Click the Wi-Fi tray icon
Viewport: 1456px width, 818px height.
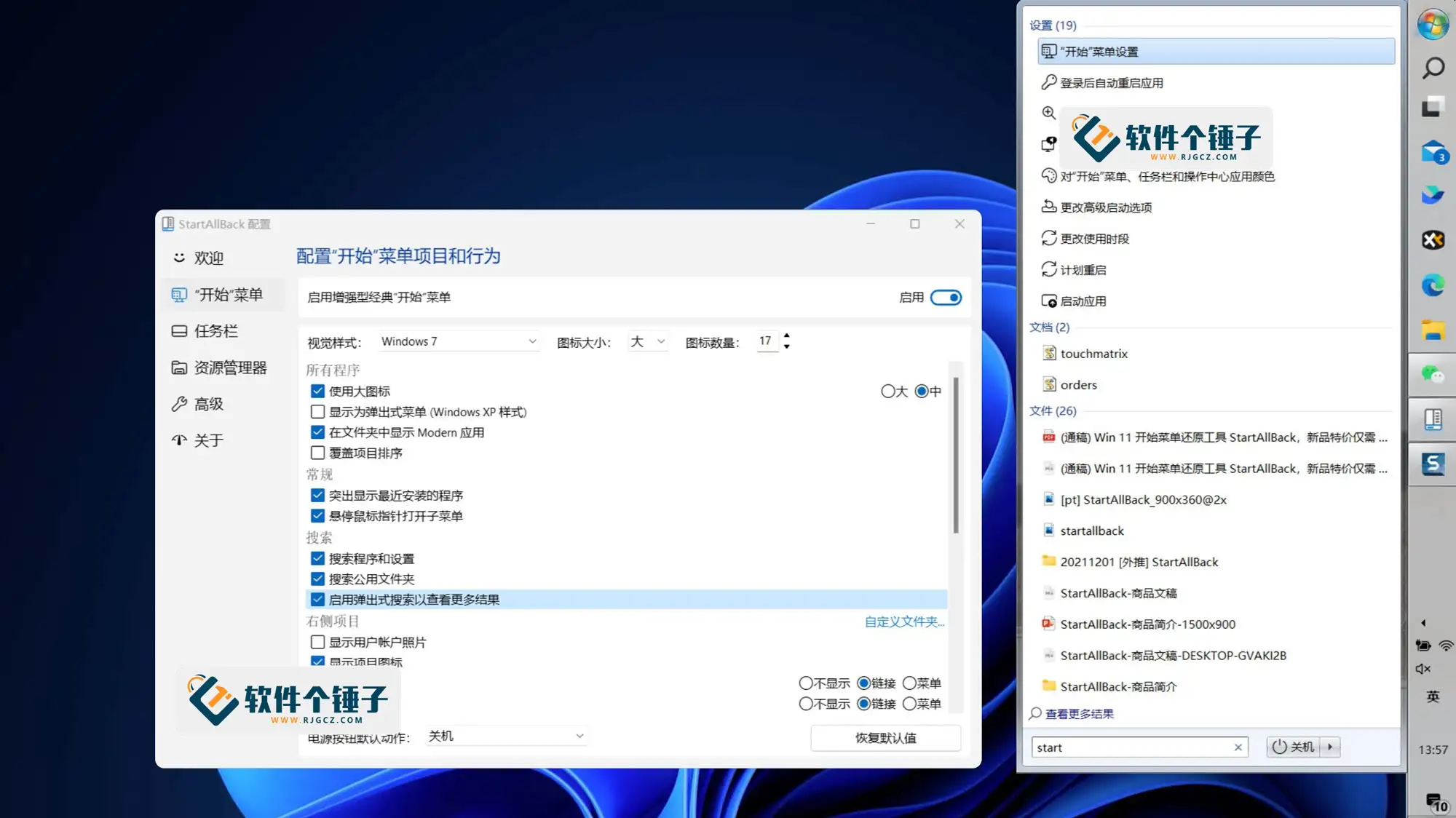point(1446,646)
